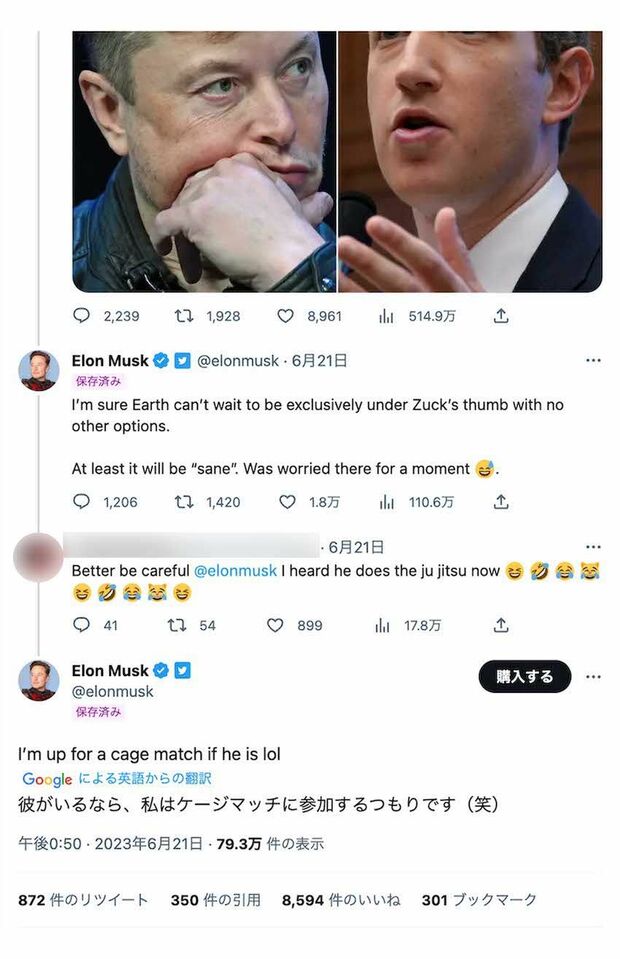Screen dimensions: 620x959
Task: Open more options for "Zuck's thumb" tweet
Action: click(x=593, y=361)
